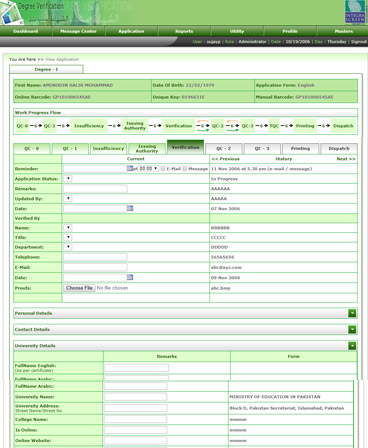Click the Choose File button for Proofs
Screen dimensions: 368x448
79,288
